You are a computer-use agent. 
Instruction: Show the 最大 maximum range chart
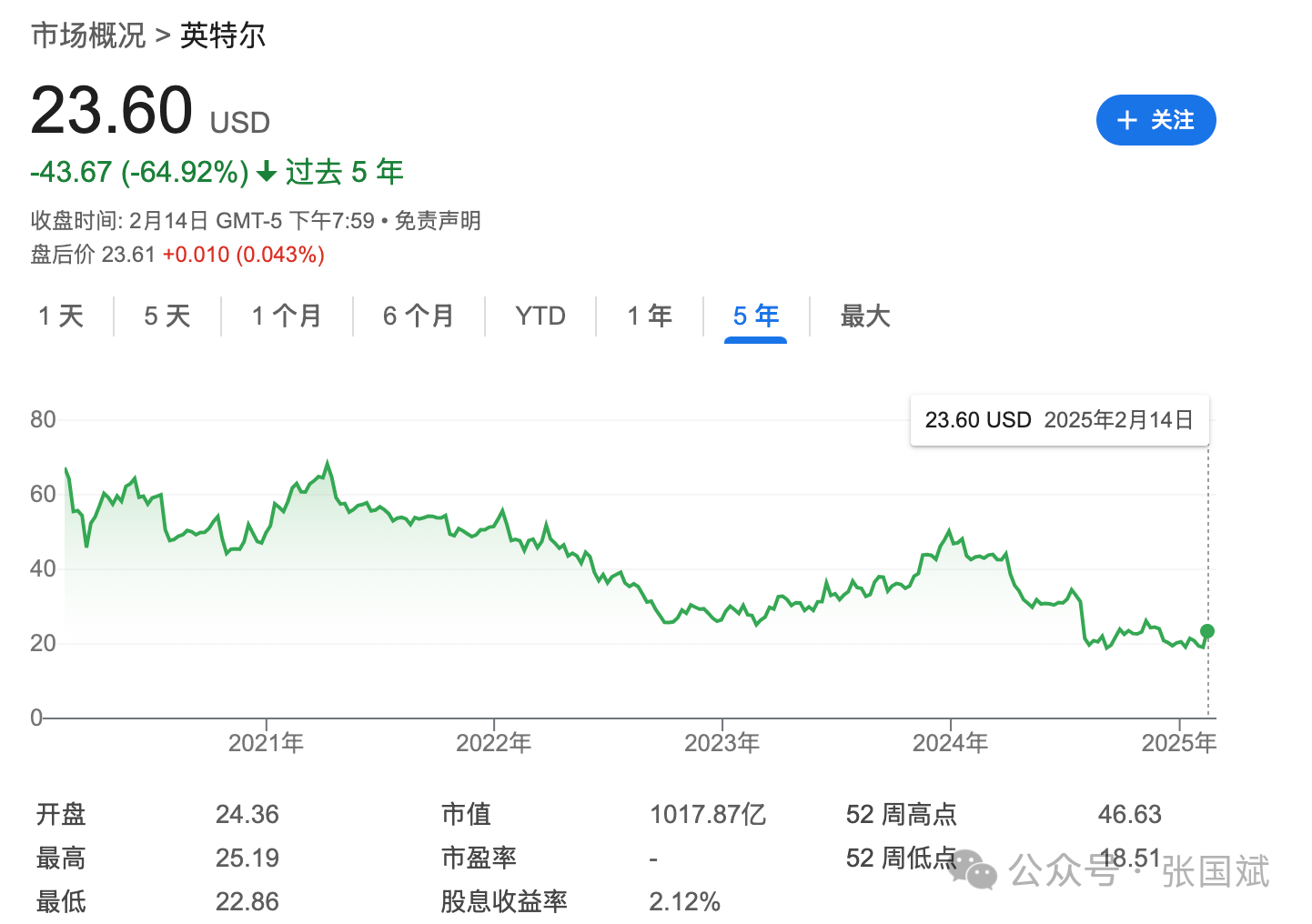(864, 316)
